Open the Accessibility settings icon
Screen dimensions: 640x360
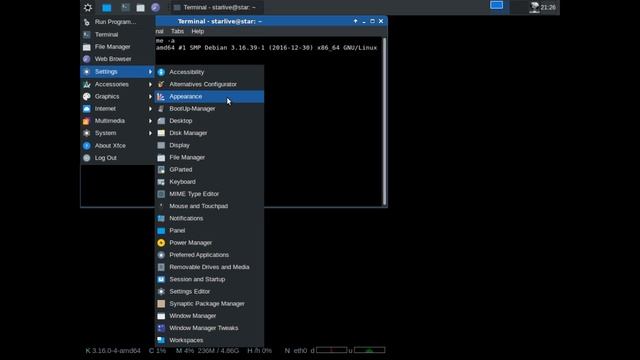point(161,72)
